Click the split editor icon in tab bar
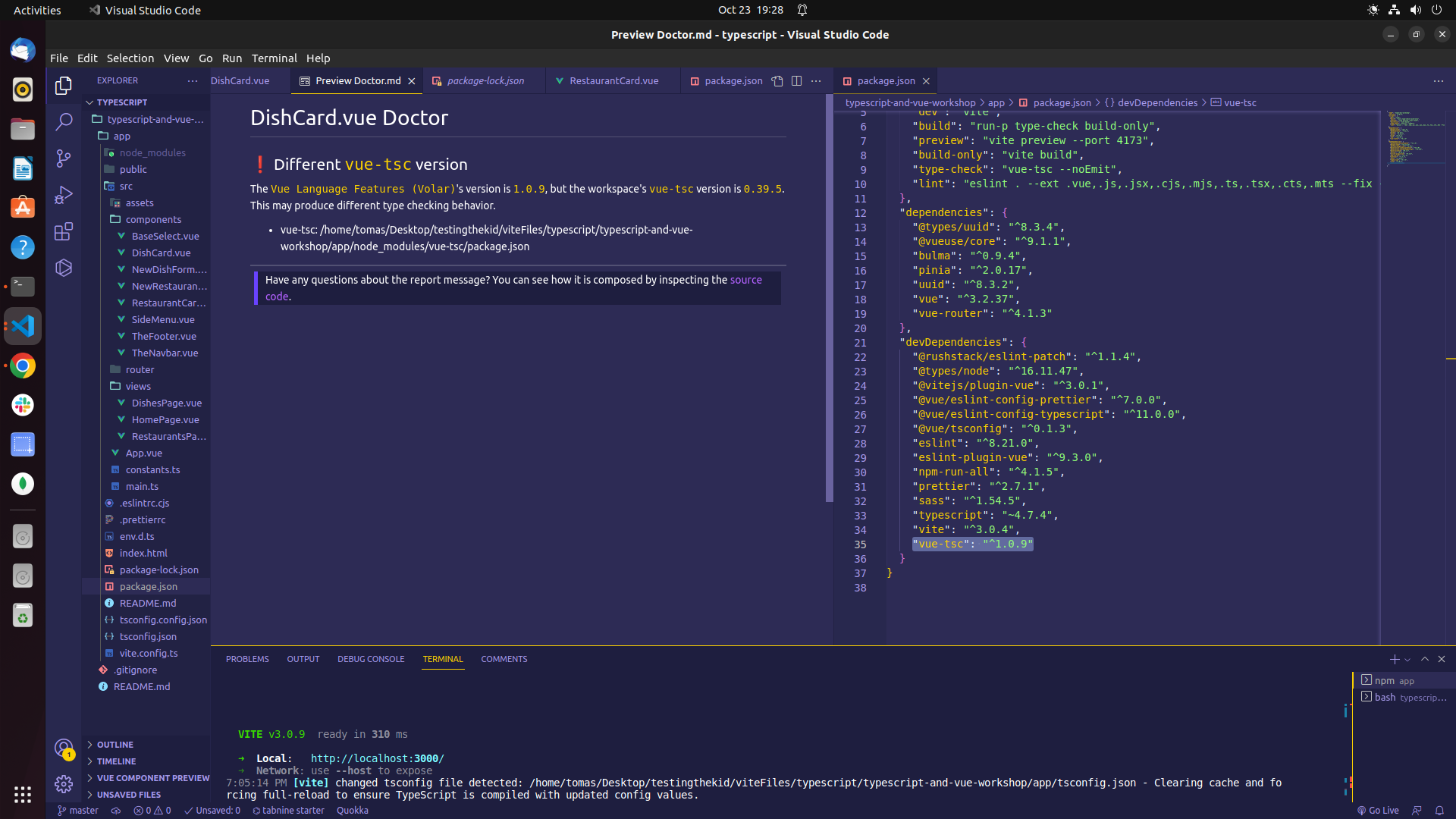The width and height of the screenshot is (1456, 819). (x=797, y=80)
